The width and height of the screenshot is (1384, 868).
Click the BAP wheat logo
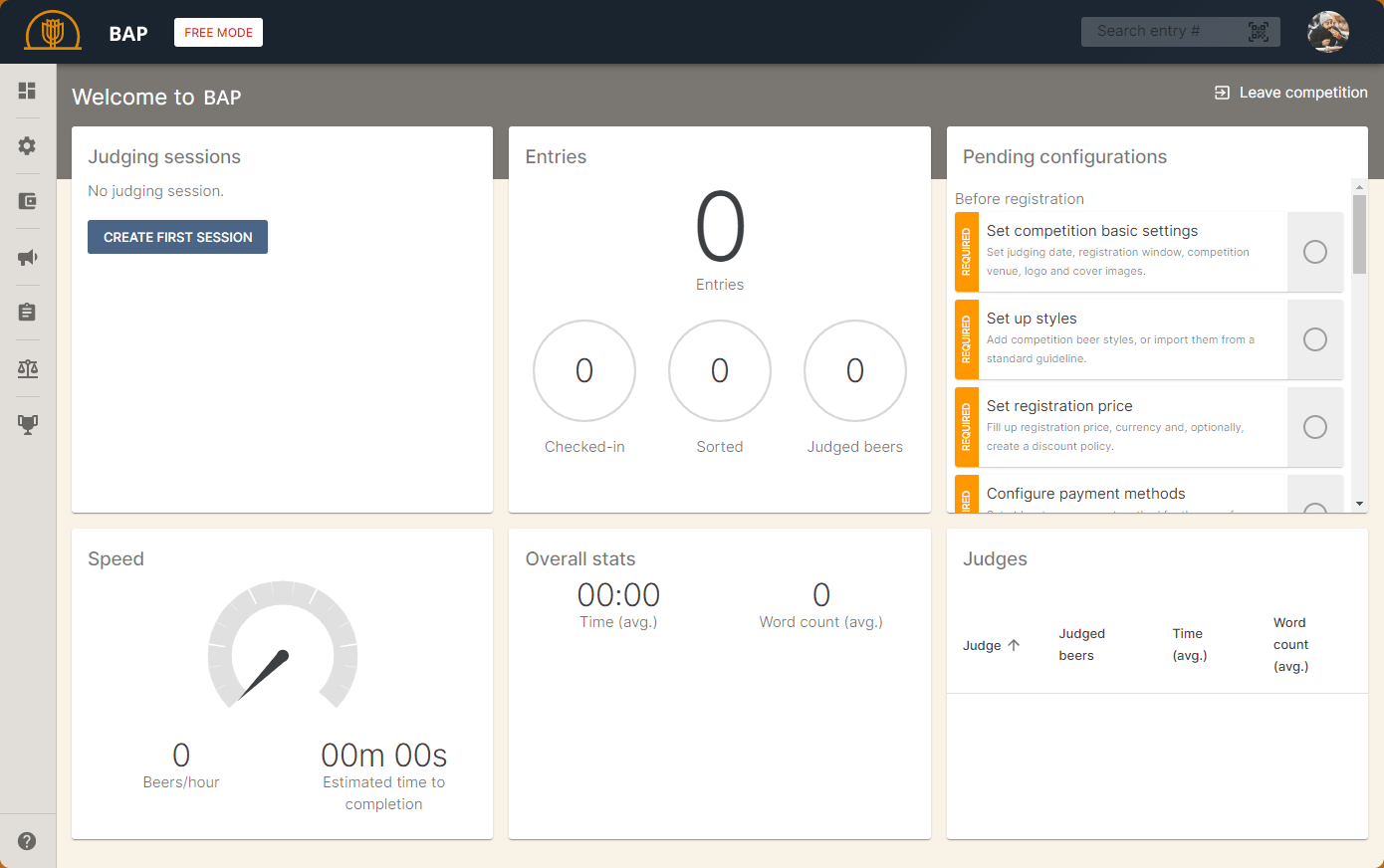coord(53,32)
